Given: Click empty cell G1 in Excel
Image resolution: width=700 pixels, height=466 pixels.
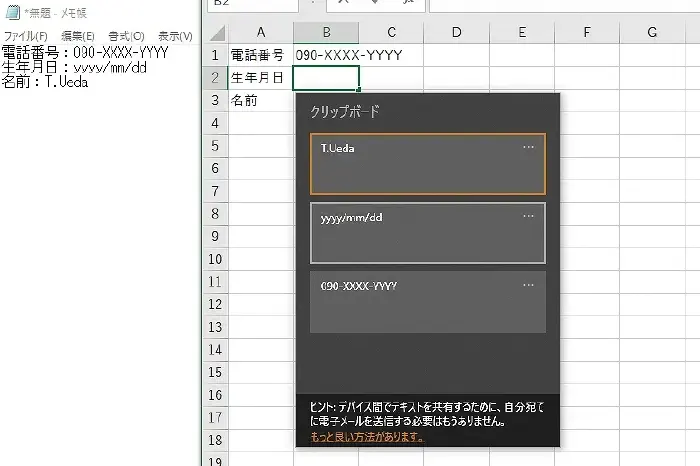Looking at the screenshot, I should pos(652,55).
